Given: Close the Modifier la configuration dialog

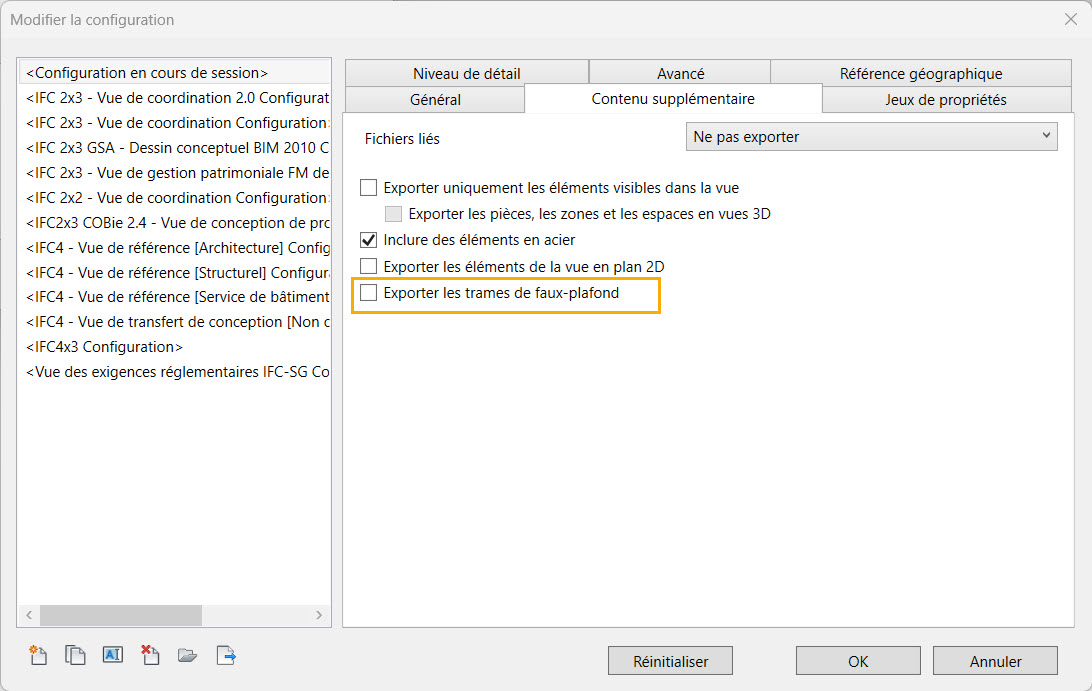Looking at the screenshot, I should pyautogui.click(x=1070, y=19).
